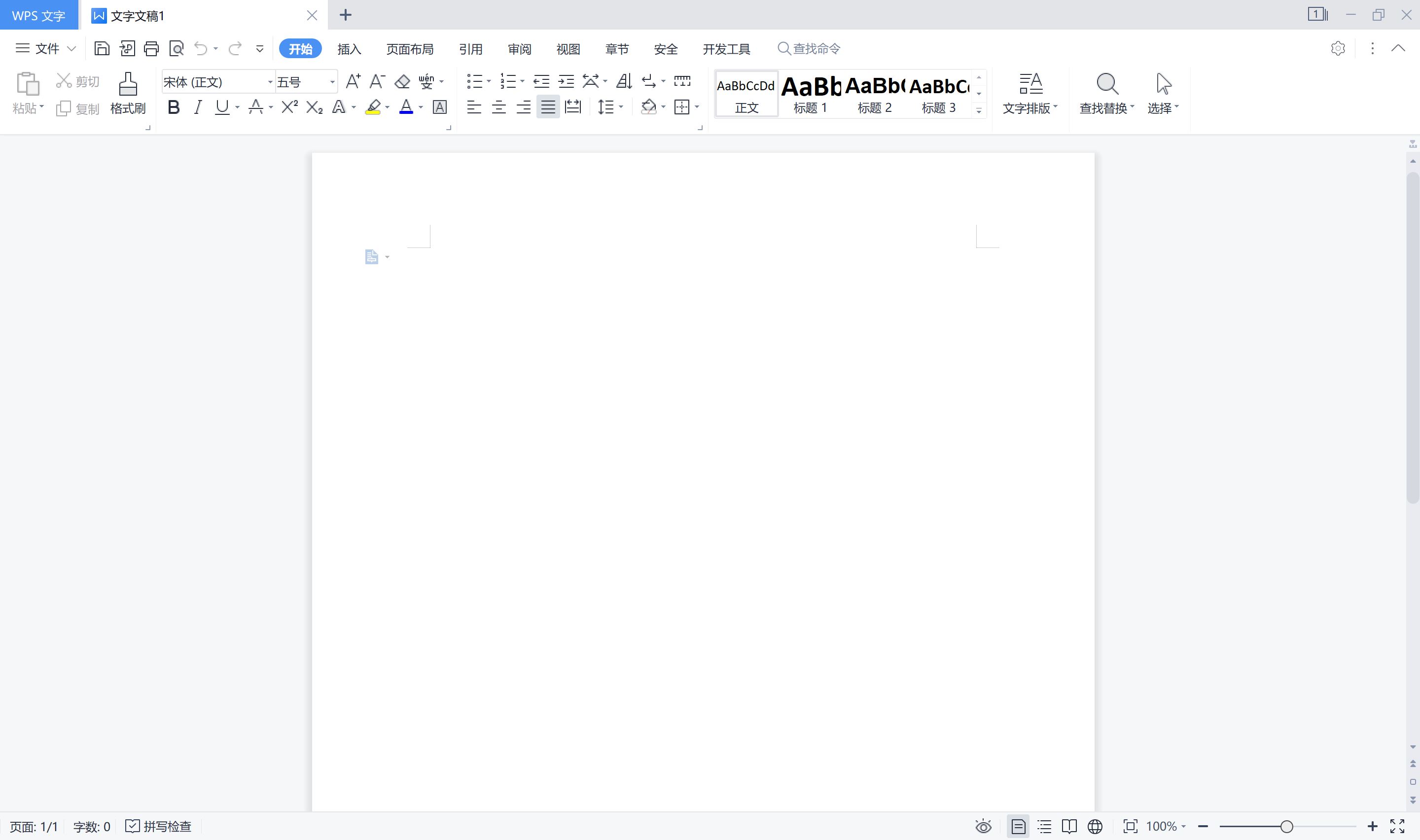
Task: Click the Character border boxed A icon
Action: [440, 107]
